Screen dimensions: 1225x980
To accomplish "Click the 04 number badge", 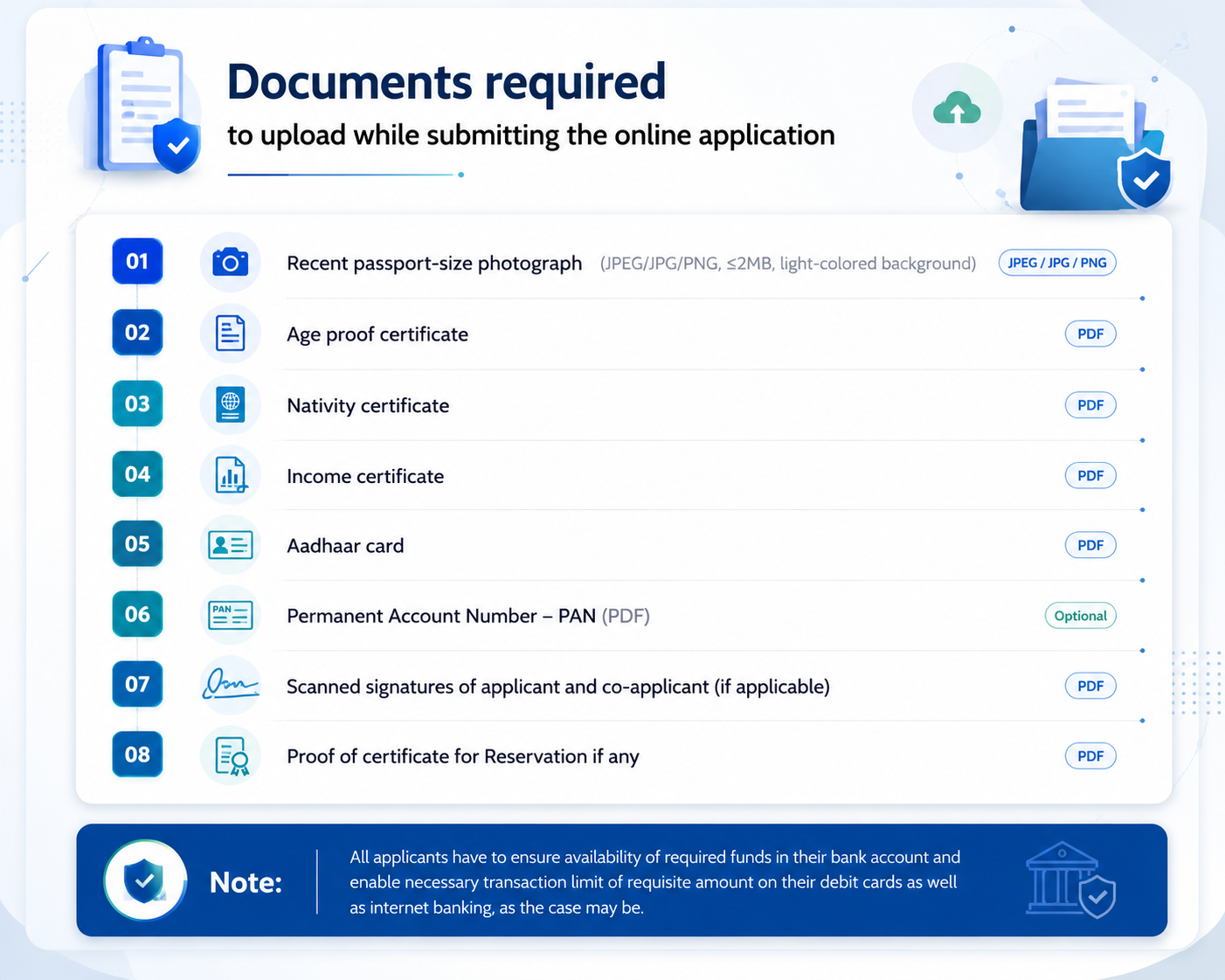I will click(x=137, y=474).
